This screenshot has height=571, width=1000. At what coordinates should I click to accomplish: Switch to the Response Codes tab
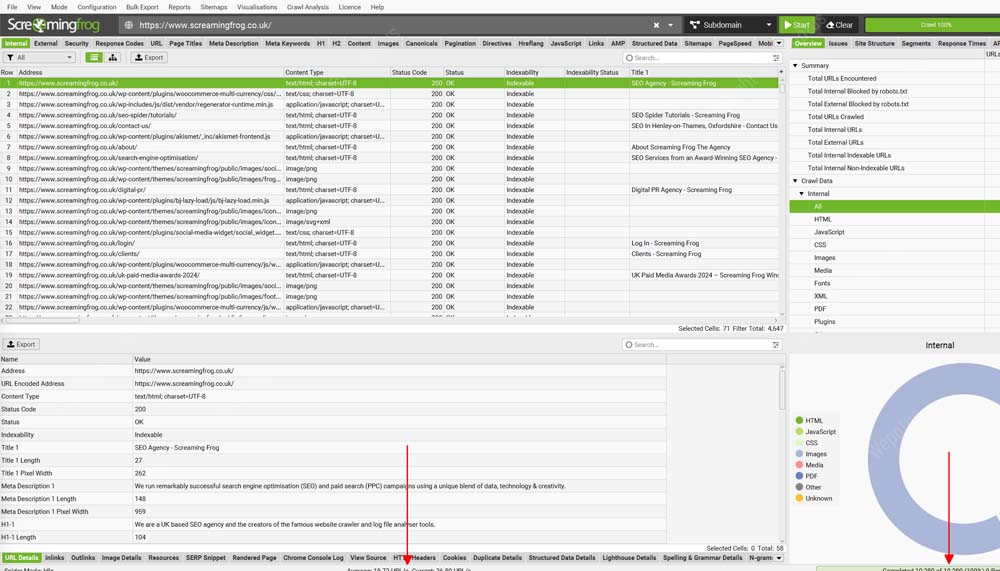pyautogui.click(x=119, y=43)
